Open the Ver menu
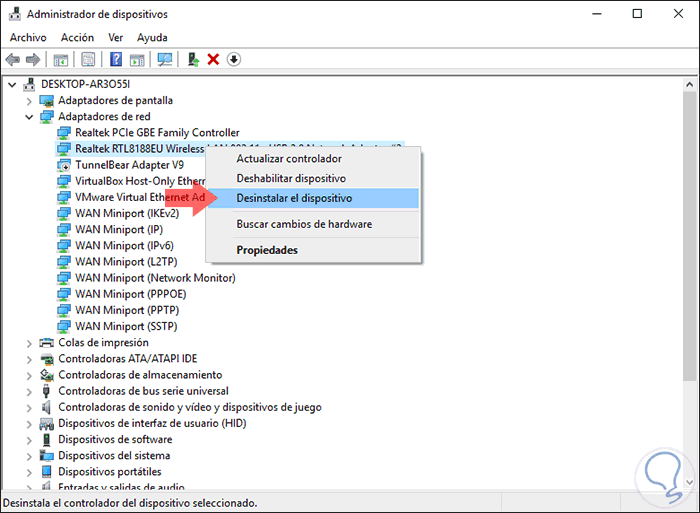Viewport: 700px width, 513px height. pos(116,38)
